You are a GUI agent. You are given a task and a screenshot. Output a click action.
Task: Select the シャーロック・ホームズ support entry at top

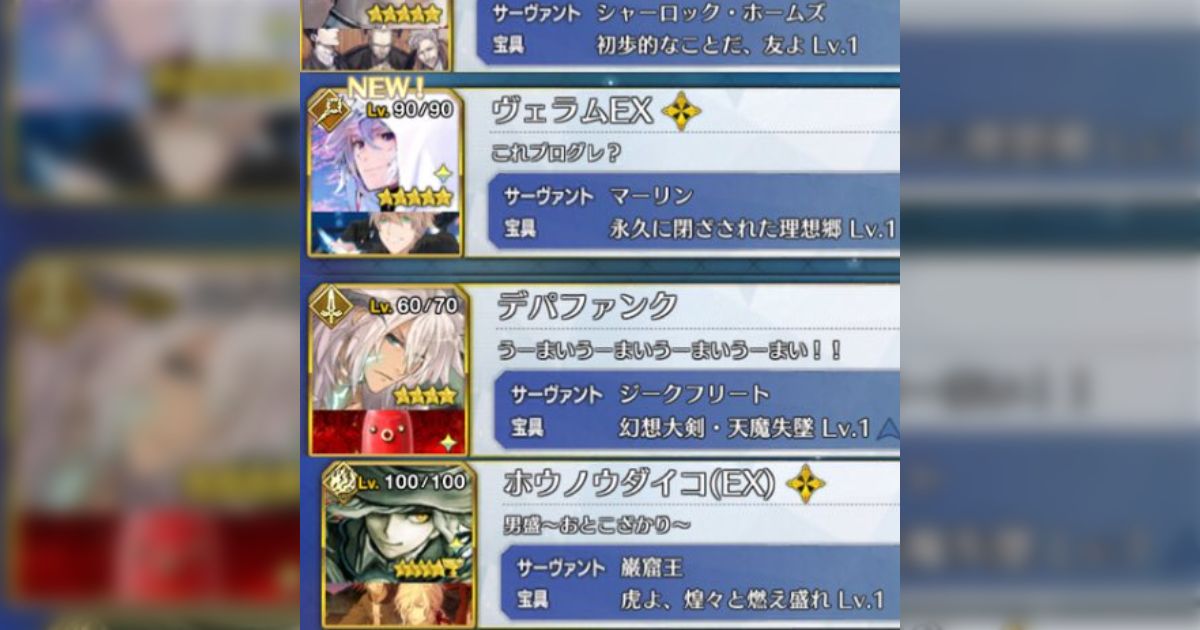coord(600,33)
